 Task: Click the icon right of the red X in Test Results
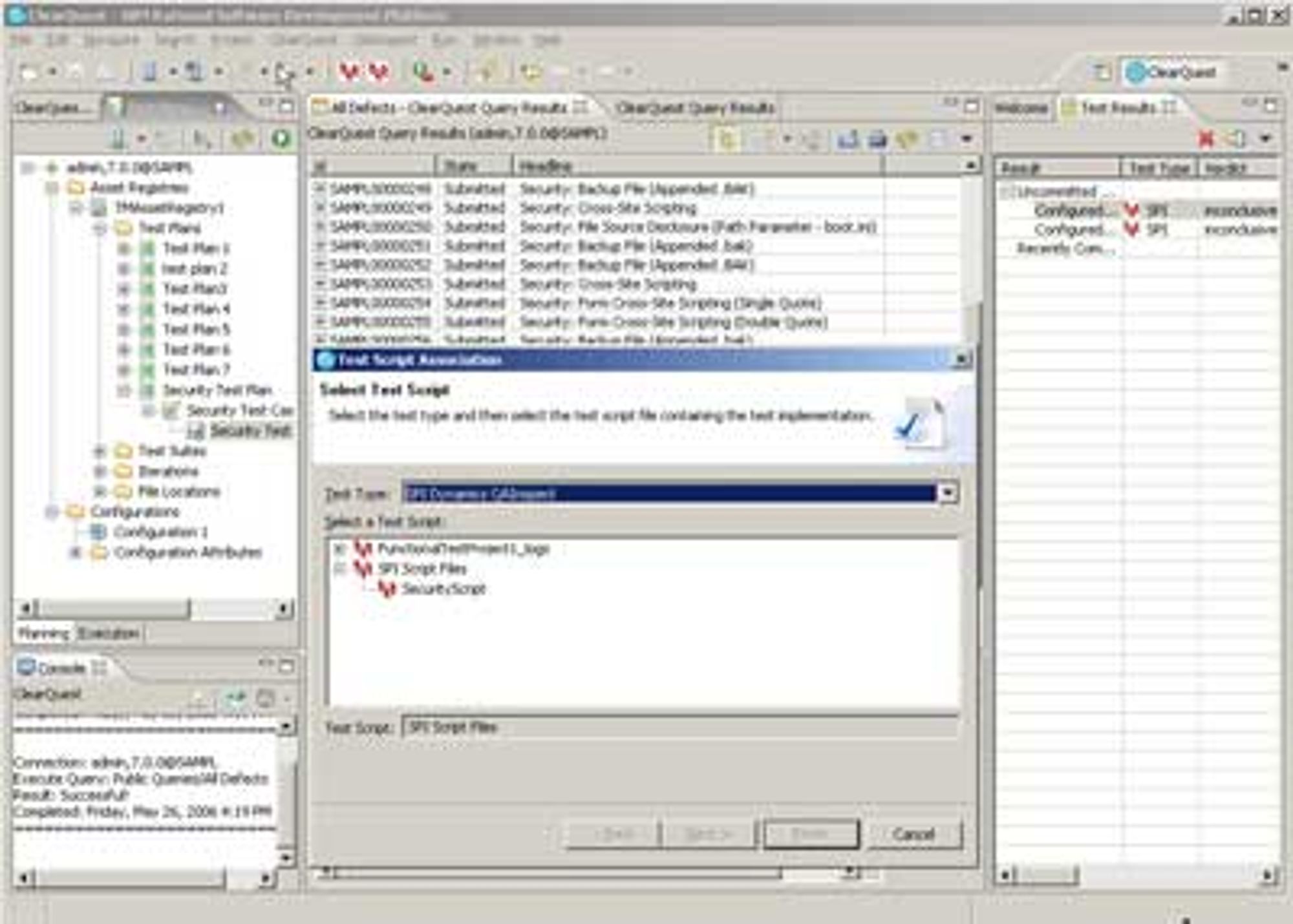tap(1235, 138)
